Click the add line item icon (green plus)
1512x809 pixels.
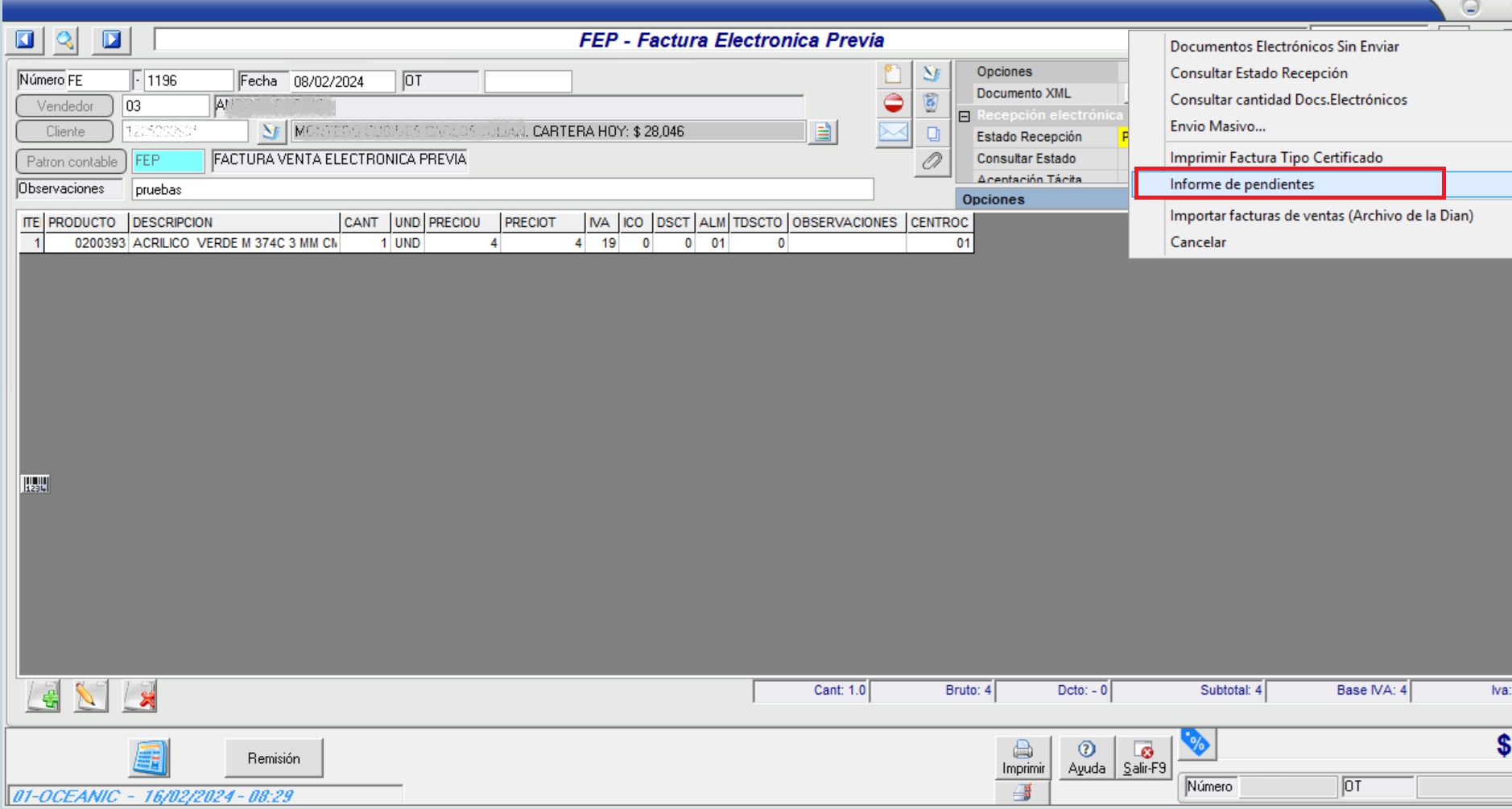pyautogui.click(x=43, y=695)
